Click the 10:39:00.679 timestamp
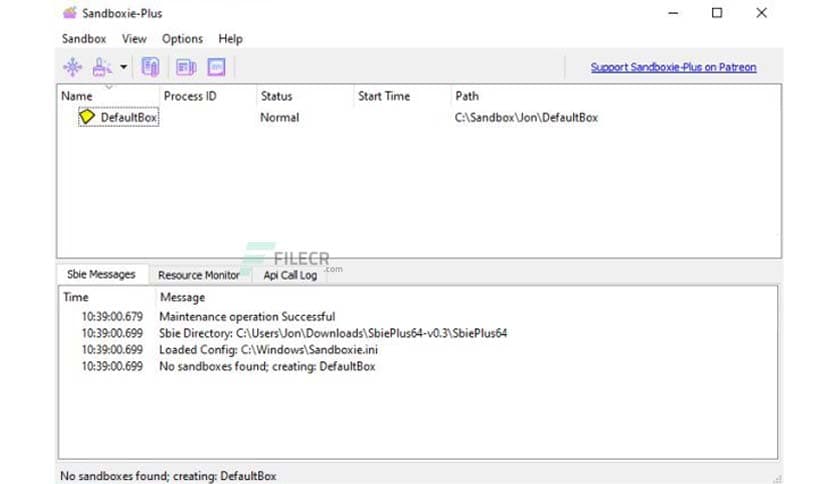This screenshot has height=484, width=836. [112, 317]
